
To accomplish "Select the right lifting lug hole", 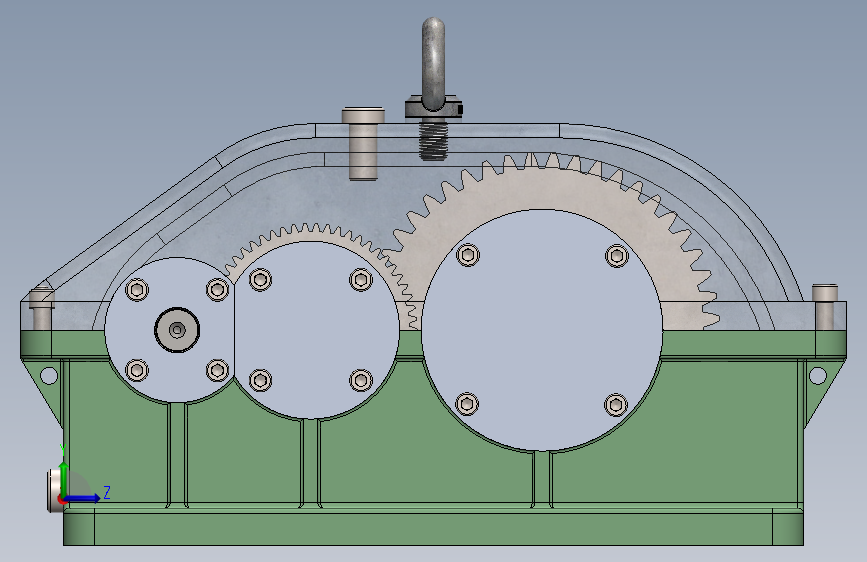I will (817, 376).
